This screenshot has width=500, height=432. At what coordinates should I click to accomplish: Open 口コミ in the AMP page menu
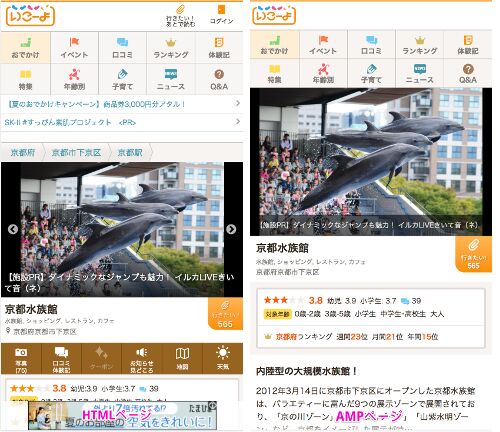click(x=371, y=44)
